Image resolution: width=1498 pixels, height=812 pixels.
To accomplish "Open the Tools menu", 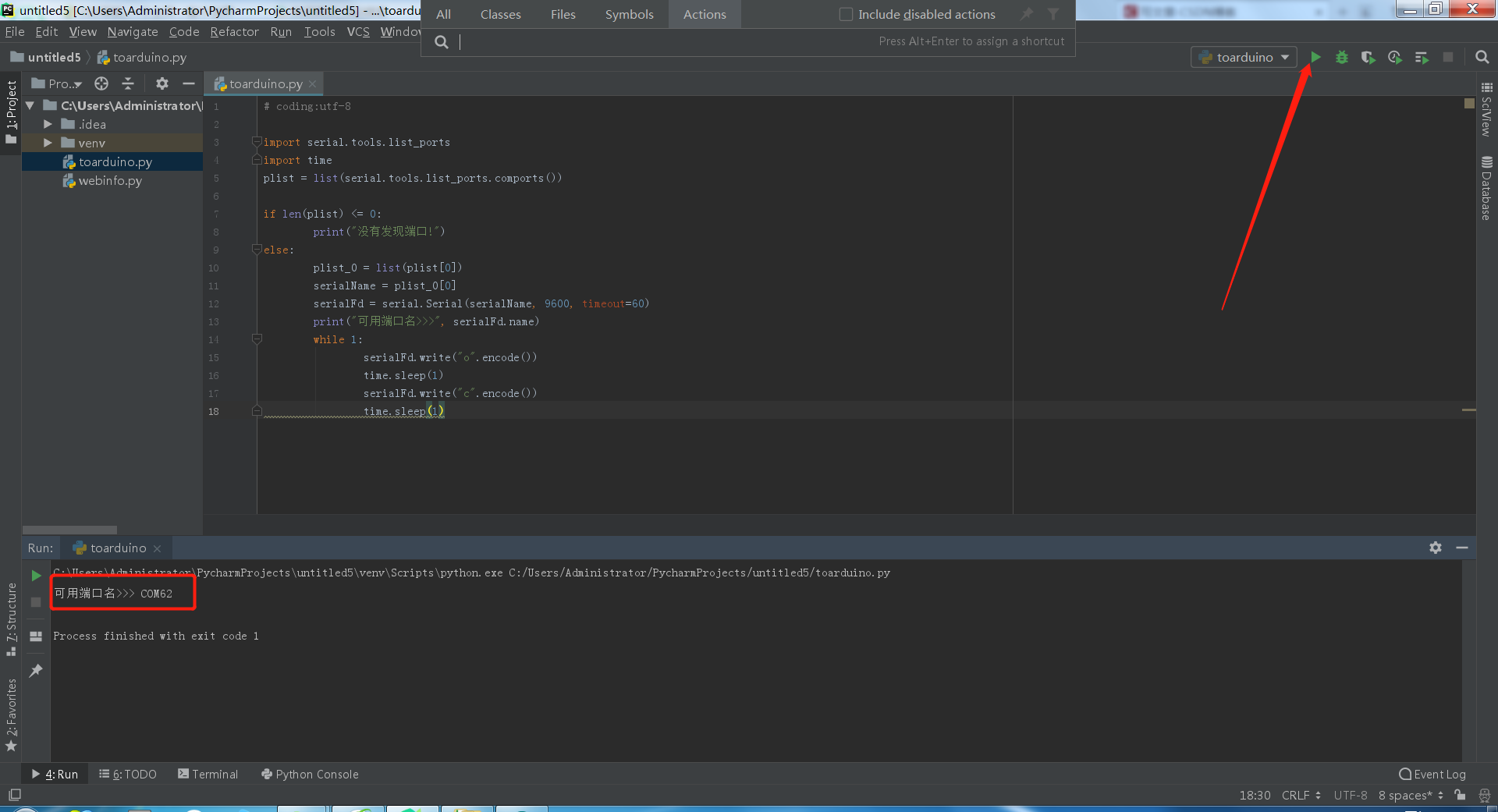I will pos(319,31).
